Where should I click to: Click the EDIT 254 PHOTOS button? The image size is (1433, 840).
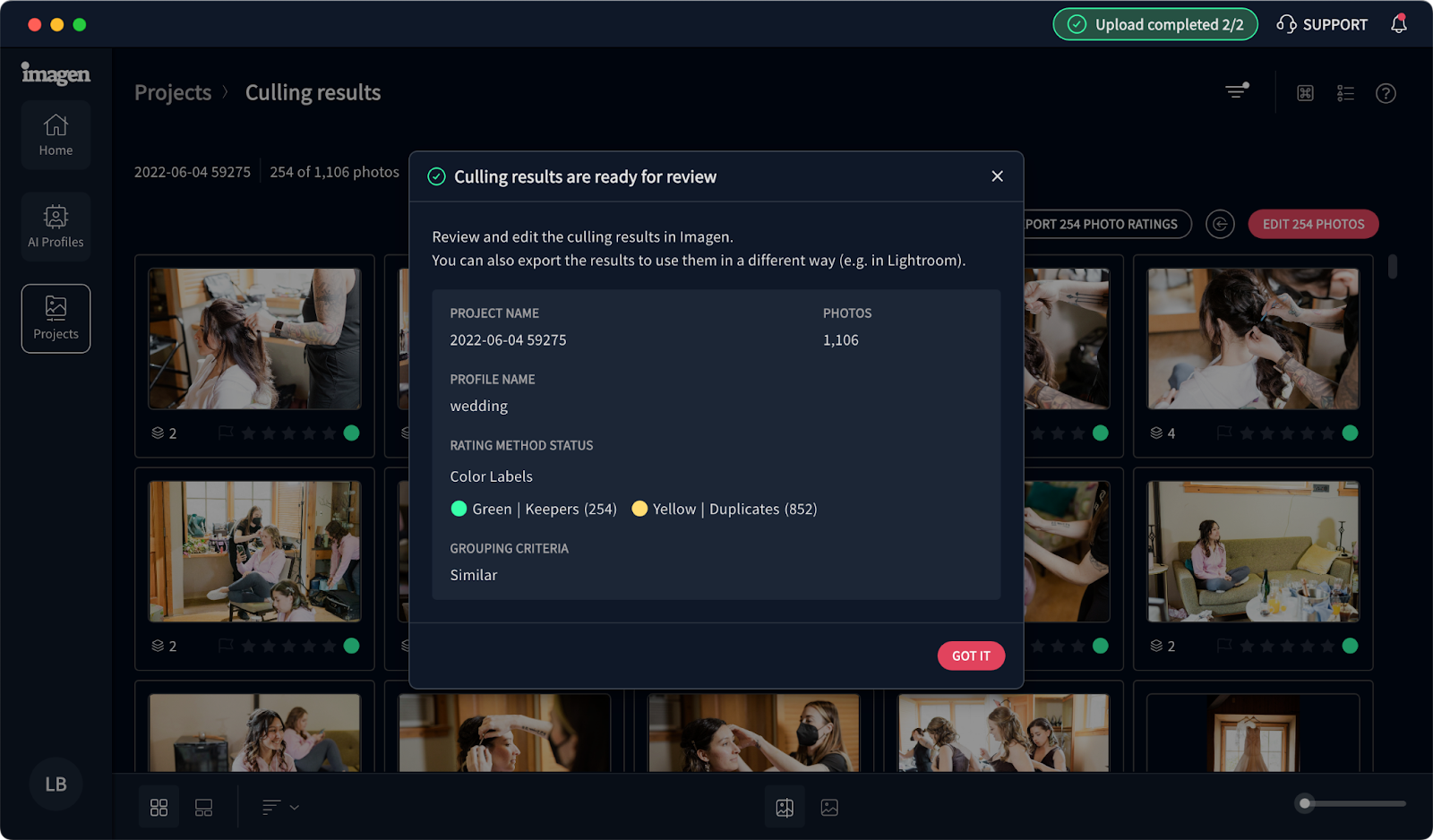(x=1313, y=224)
